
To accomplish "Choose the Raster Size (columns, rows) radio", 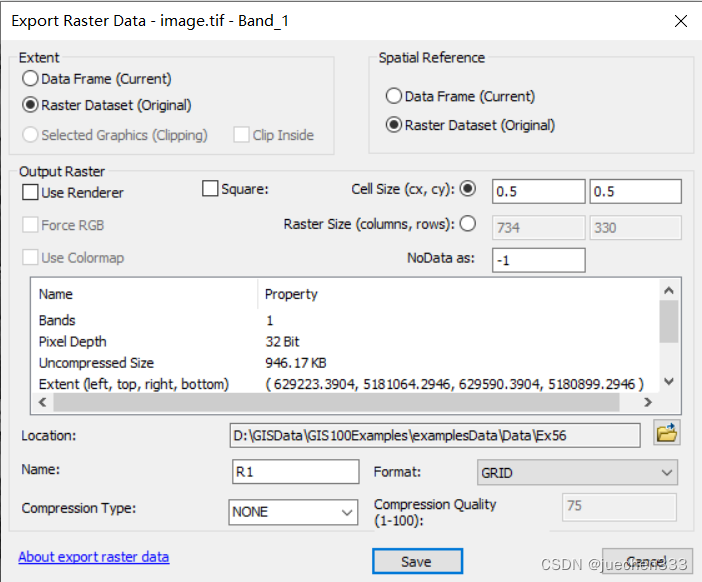I will coord(468,223).
